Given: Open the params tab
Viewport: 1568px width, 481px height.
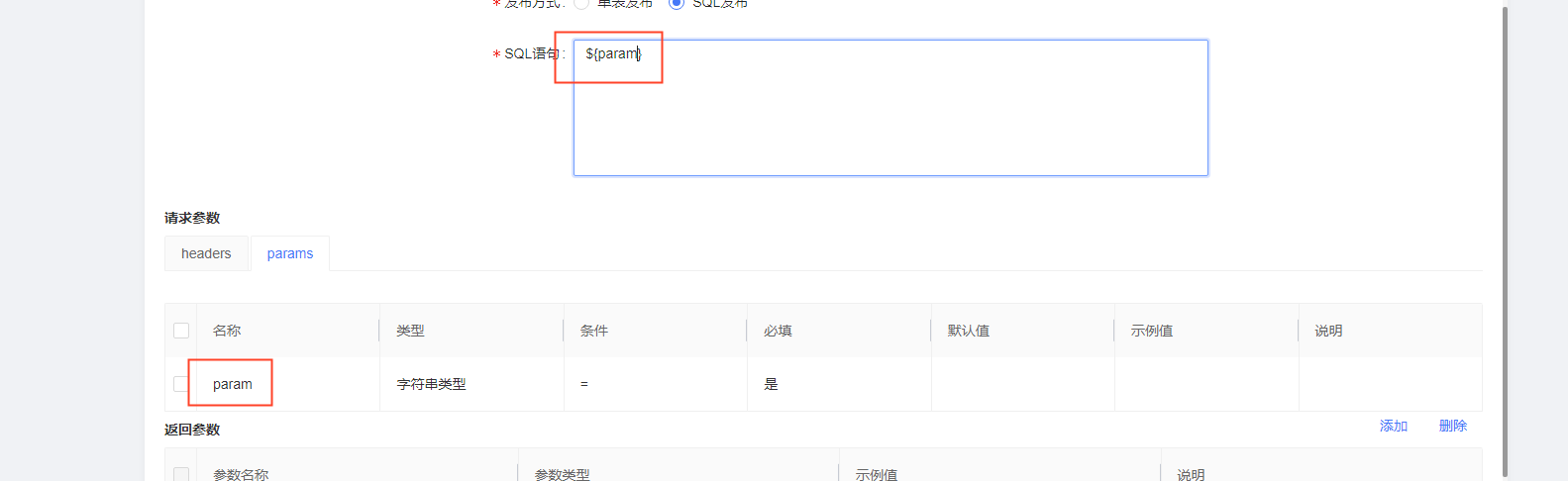Looking at the screenshot, I should pos(290,253).
